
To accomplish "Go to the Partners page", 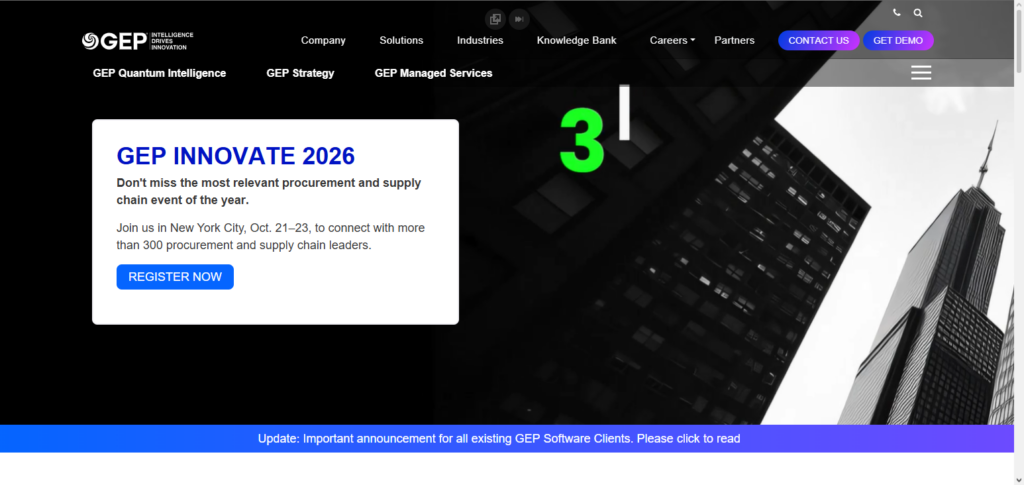I will pos(735,40).
